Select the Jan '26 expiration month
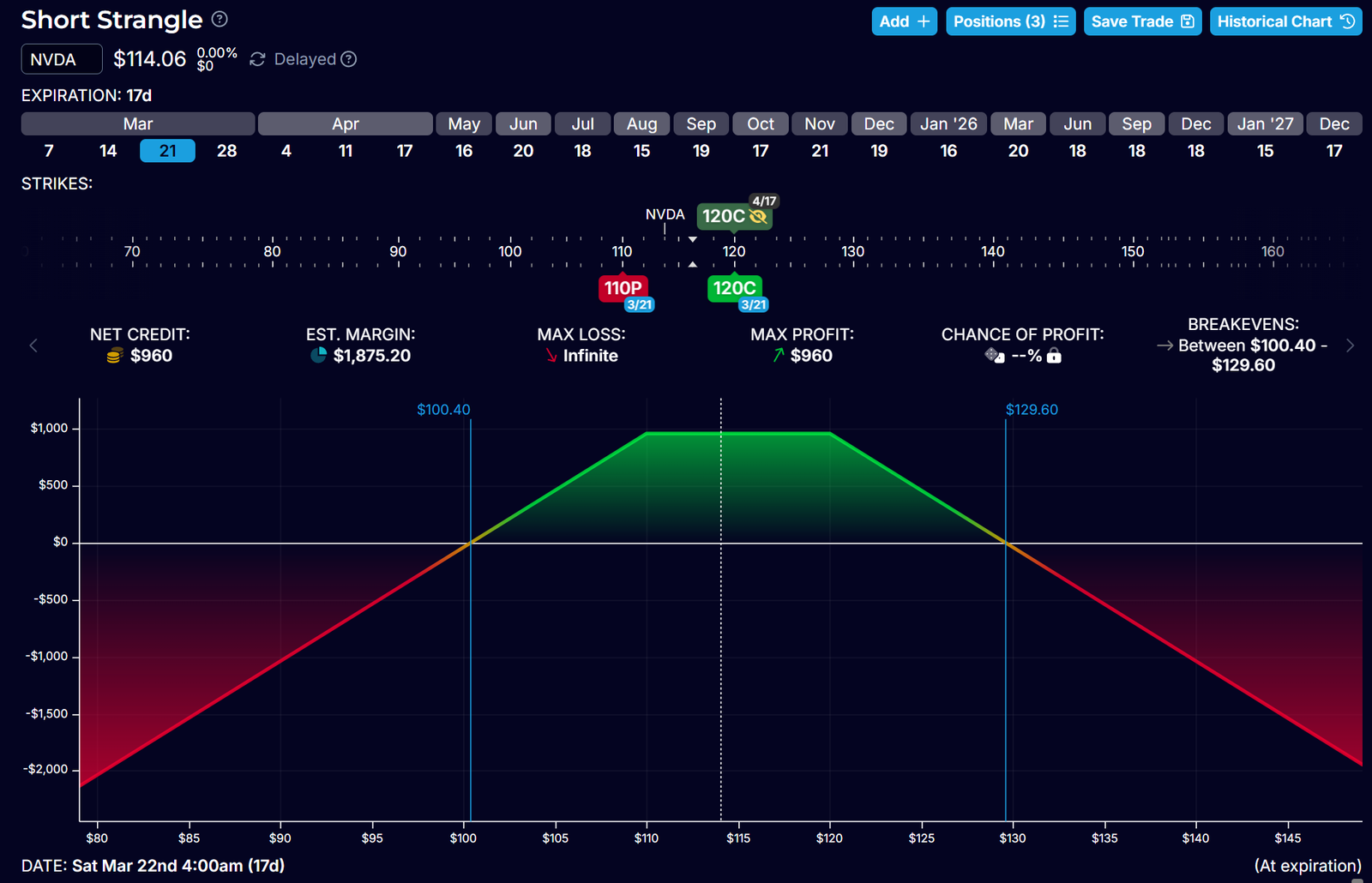1372x883 pixels. click(948, 123)
